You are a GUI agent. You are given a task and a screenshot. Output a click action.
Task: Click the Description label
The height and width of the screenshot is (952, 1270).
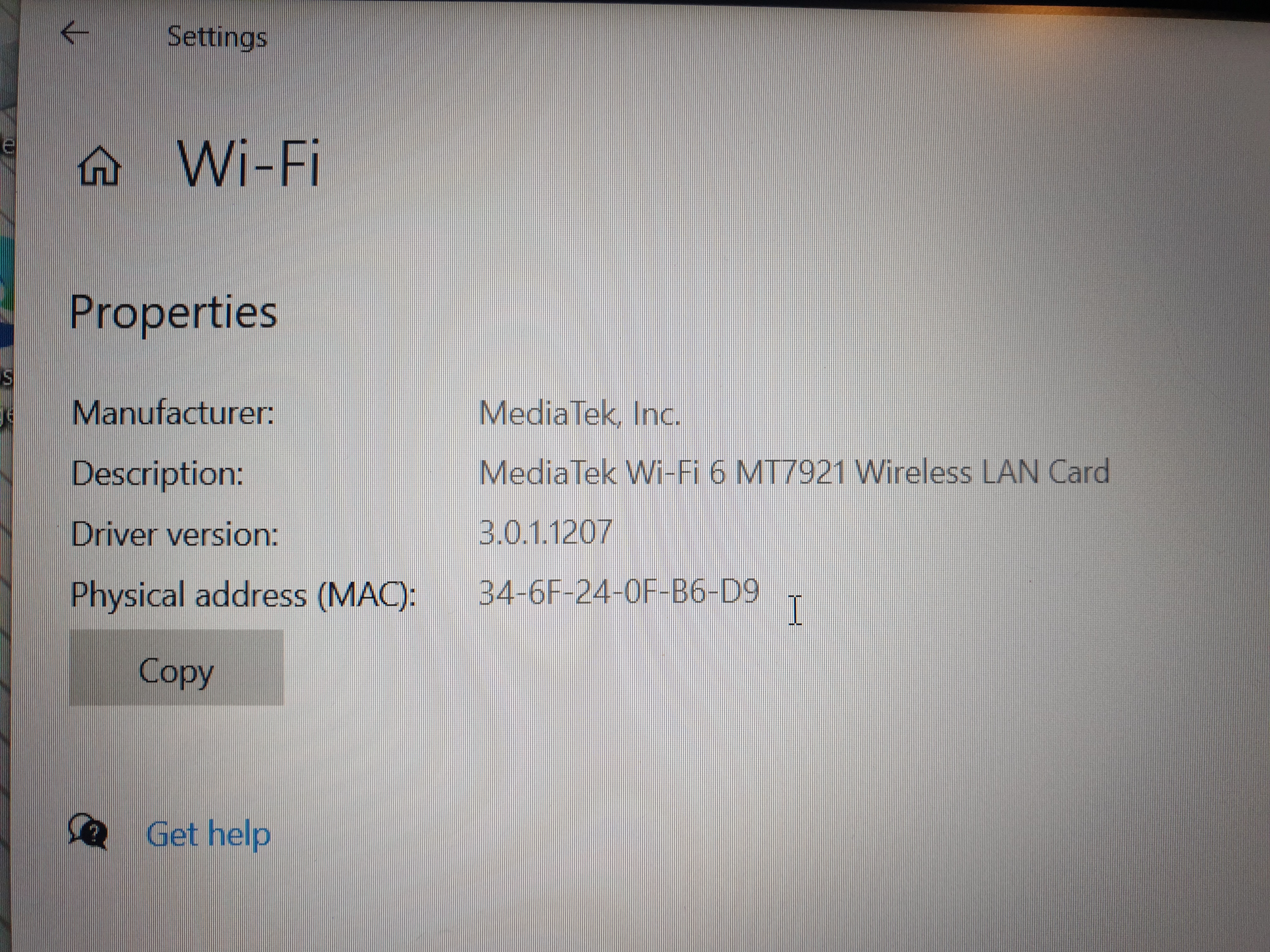157,473
